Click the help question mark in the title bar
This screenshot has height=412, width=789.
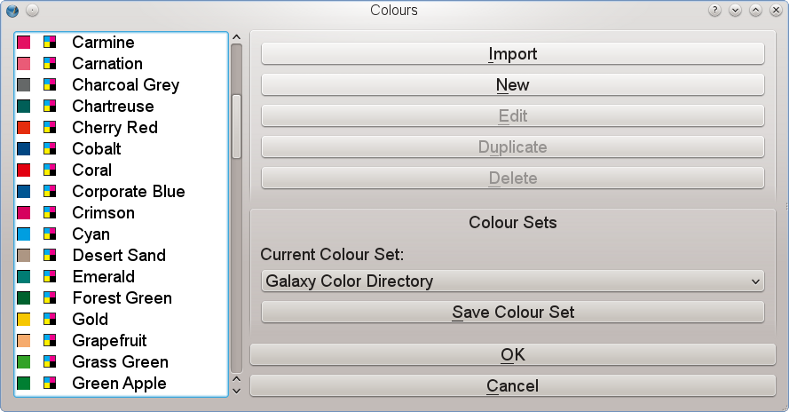(715, 10)
